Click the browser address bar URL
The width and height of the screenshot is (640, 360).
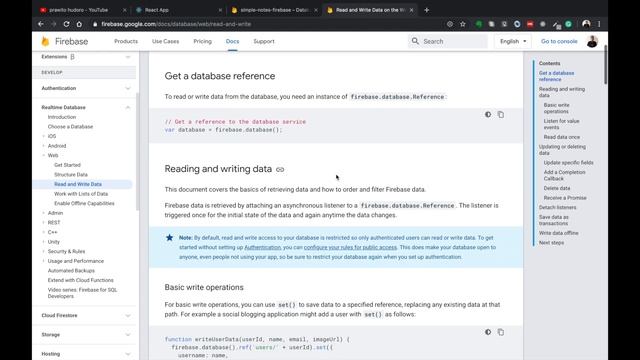pos(176,24)
